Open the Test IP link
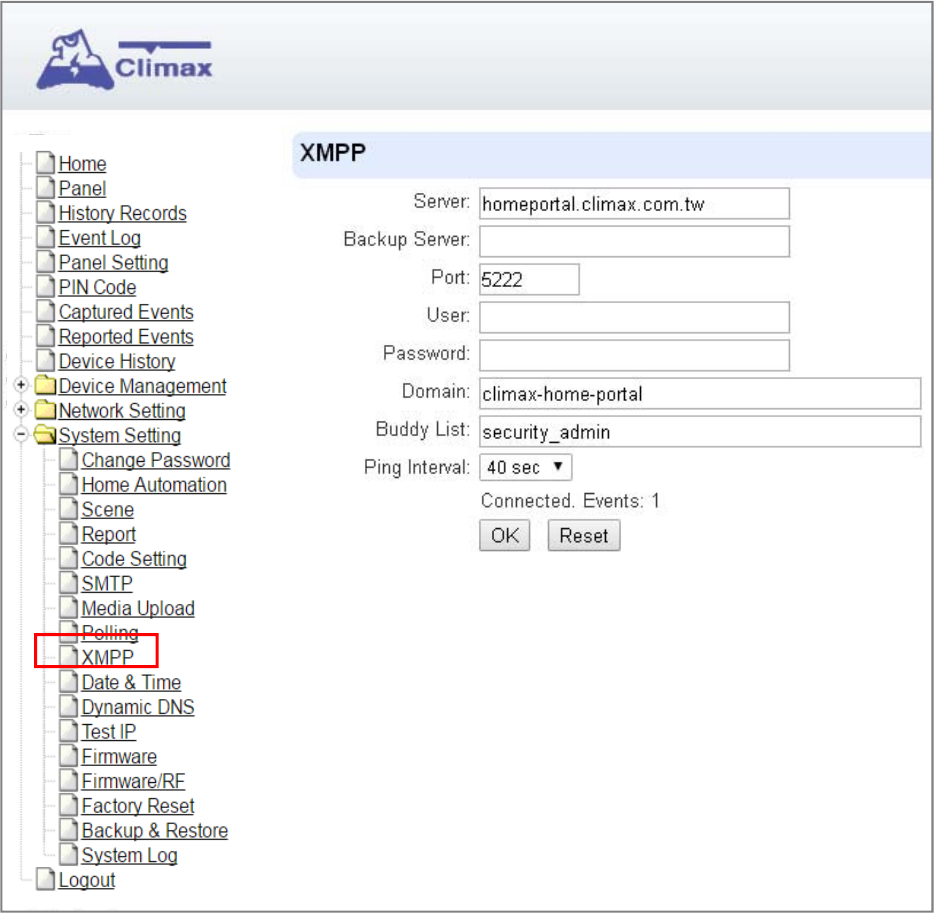The image size is (934, 913). pyautogui.click(x=108, y=733)
